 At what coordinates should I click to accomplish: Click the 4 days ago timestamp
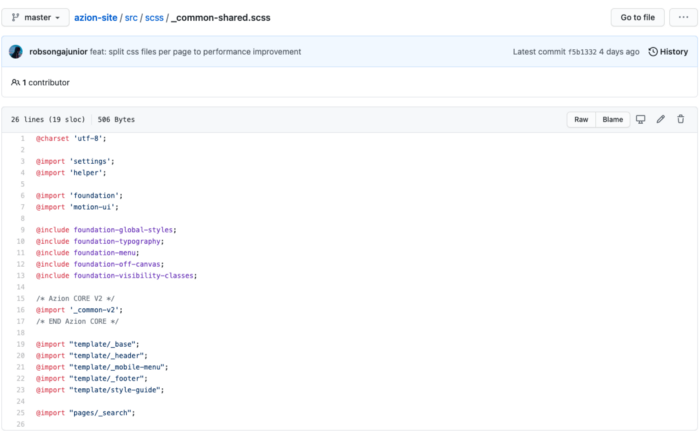pos(619,52)
